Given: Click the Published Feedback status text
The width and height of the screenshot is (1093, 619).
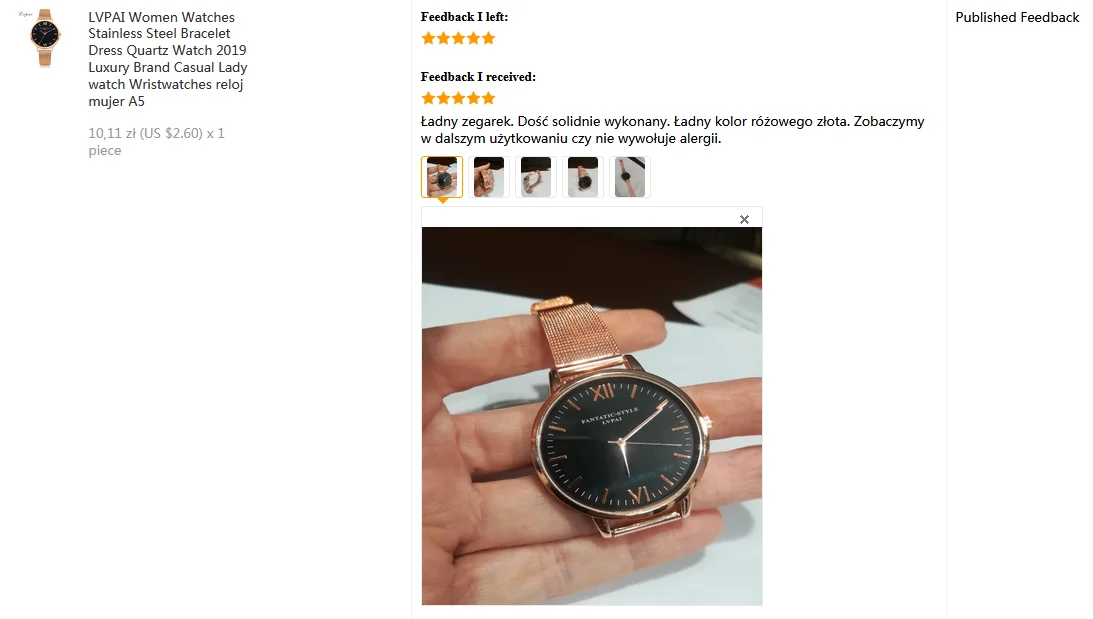Looking at the screenshot, I should [1017, 17].
